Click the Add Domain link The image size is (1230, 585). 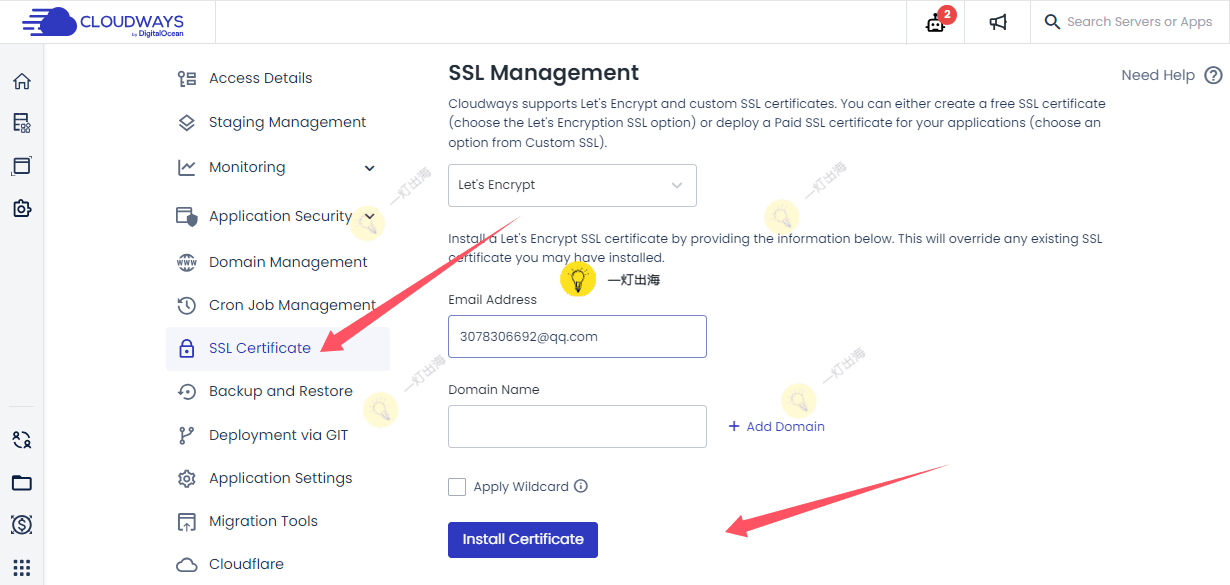coord(777,426)
